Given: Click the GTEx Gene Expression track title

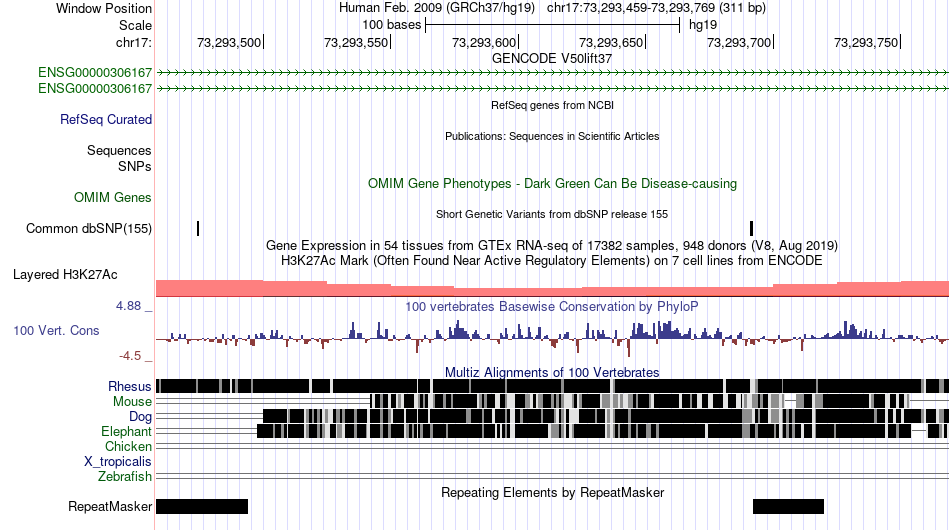Looking at the screenshot, I should [x=552, y=245].
